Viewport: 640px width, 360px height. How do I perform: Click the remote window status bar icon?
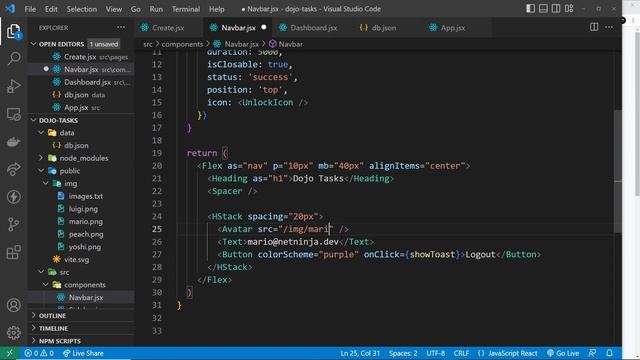[9, 353]
